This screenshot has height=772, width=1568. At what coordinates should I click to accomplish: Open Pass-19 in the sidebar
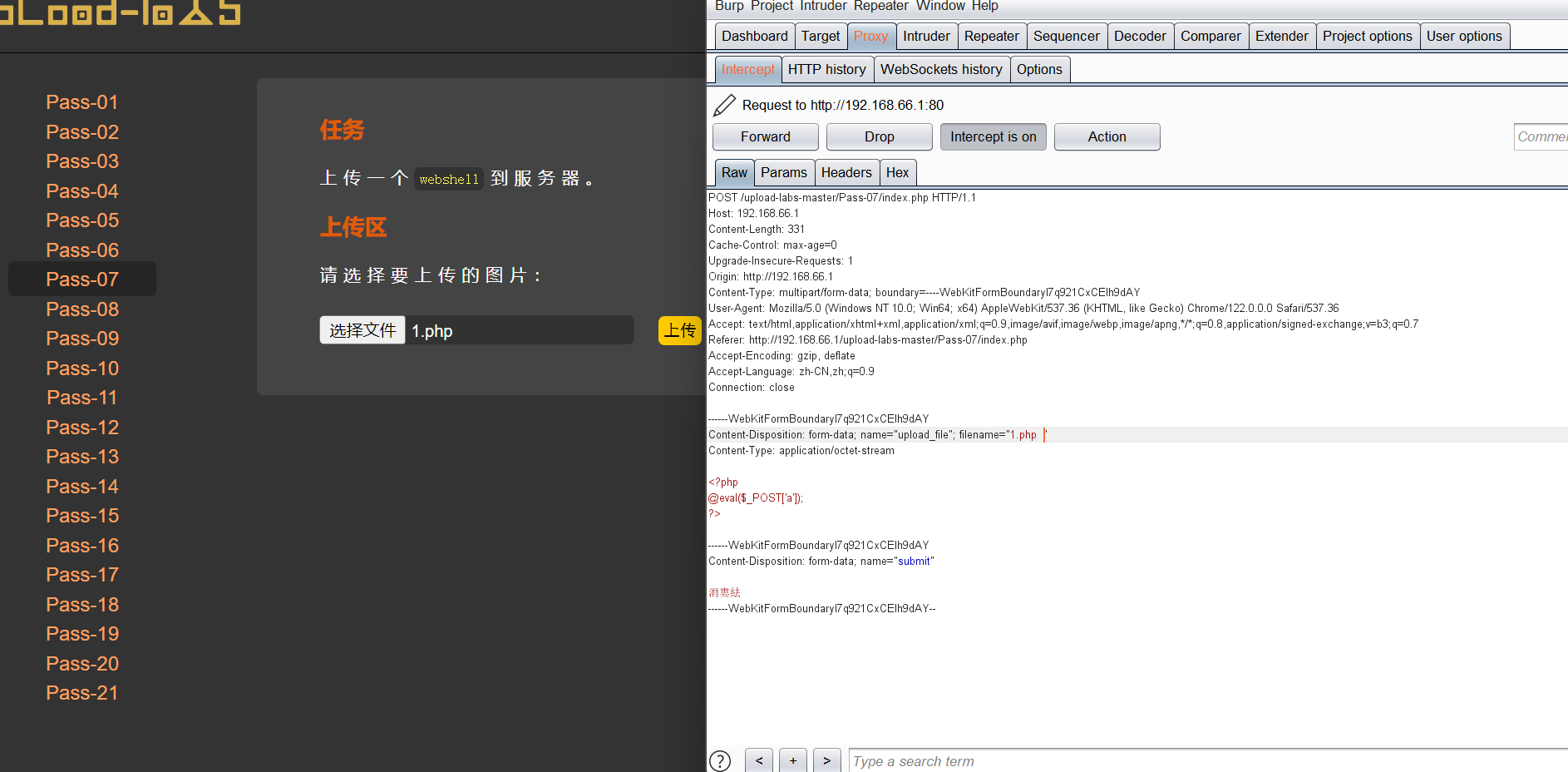(x=82, y=634)
